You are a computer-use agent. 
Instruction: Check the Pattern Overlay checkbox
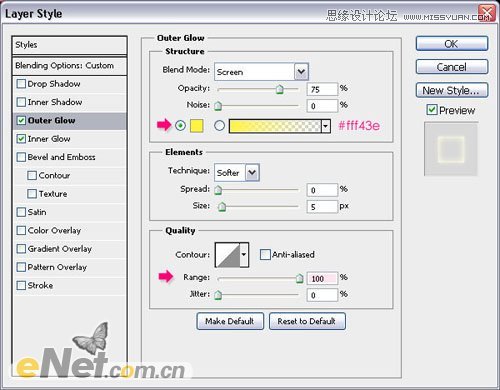[x=21, y=267]
